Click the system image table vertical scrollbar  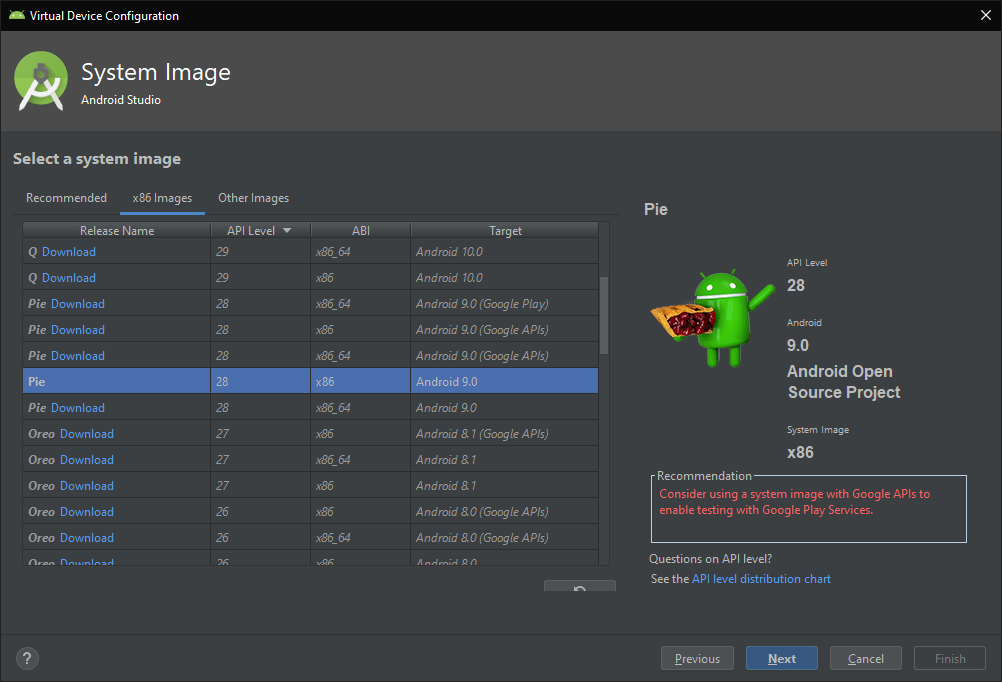click(604, 315)
